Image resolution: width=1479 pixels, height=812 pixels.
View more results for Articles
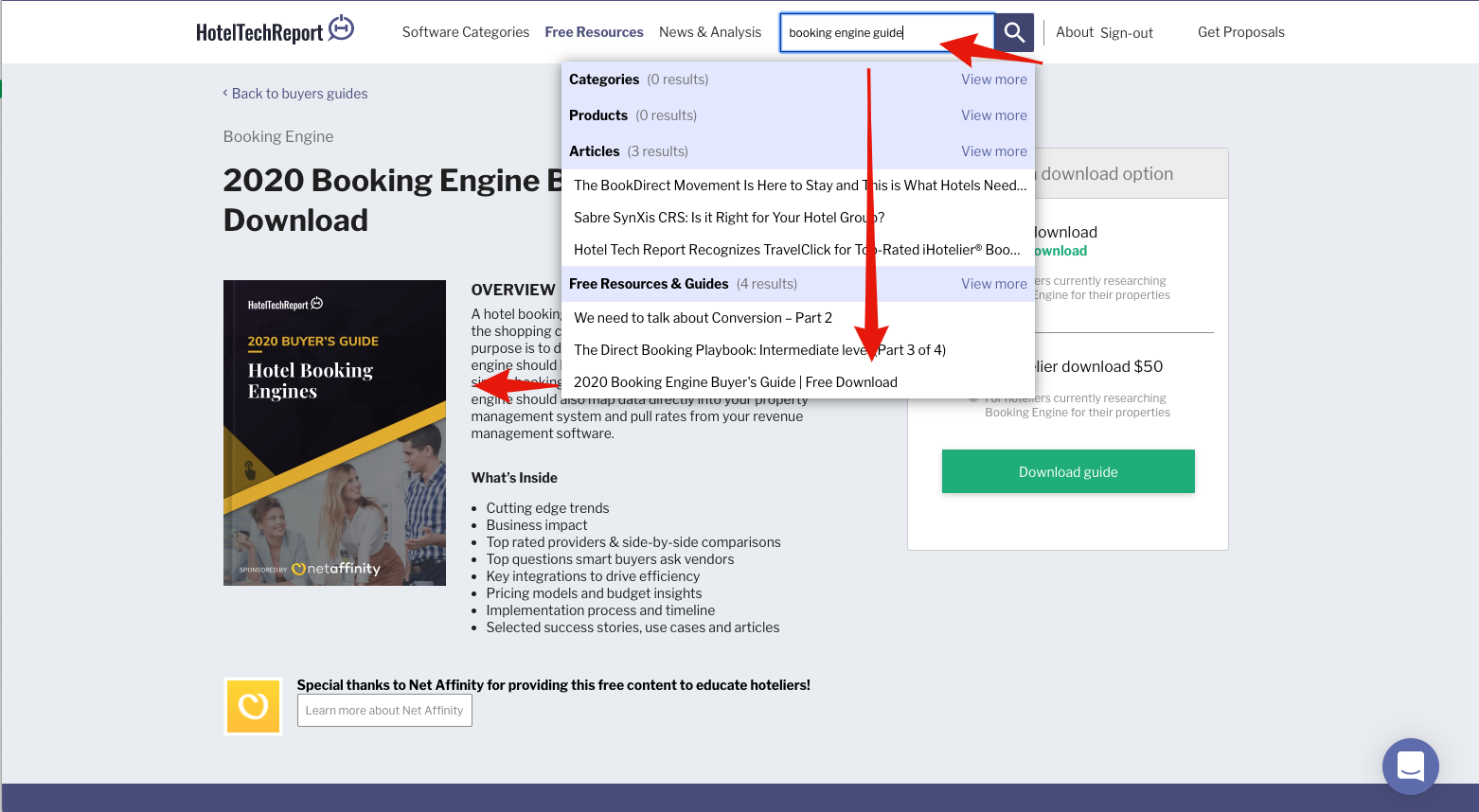tap(994, 151)
